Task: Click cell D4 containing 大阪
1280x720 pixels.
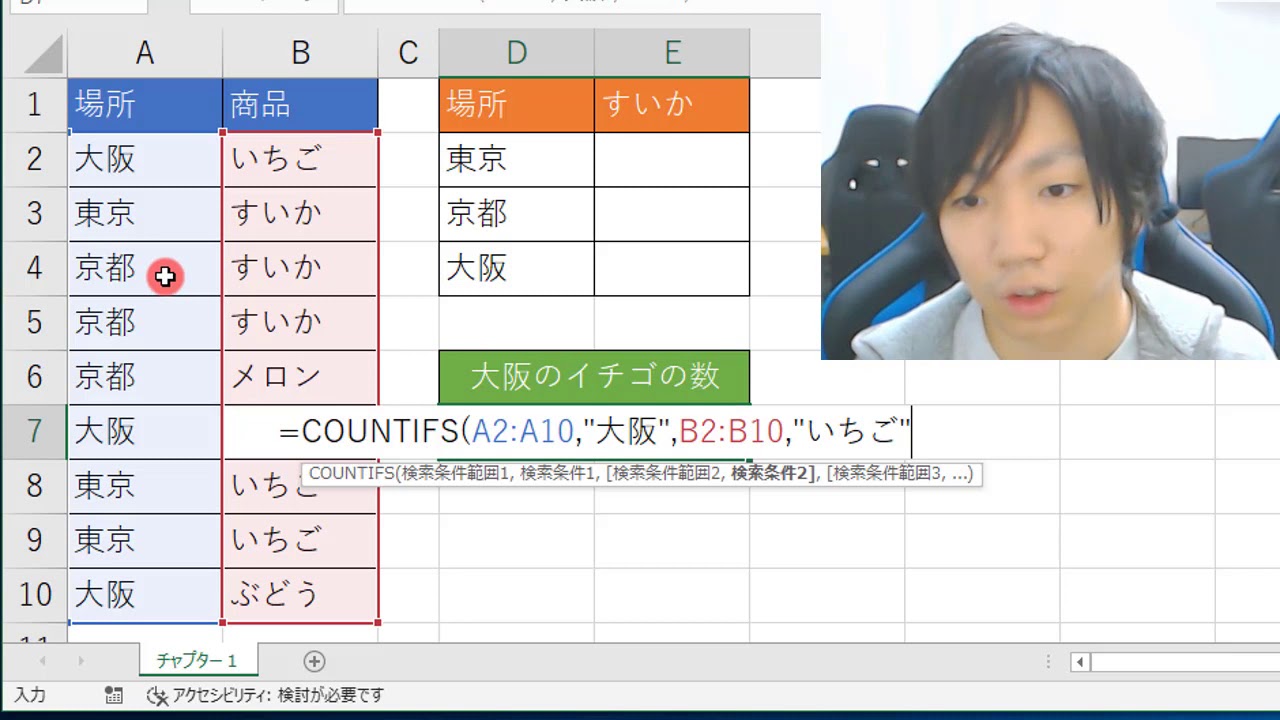Action: [516, 268]
